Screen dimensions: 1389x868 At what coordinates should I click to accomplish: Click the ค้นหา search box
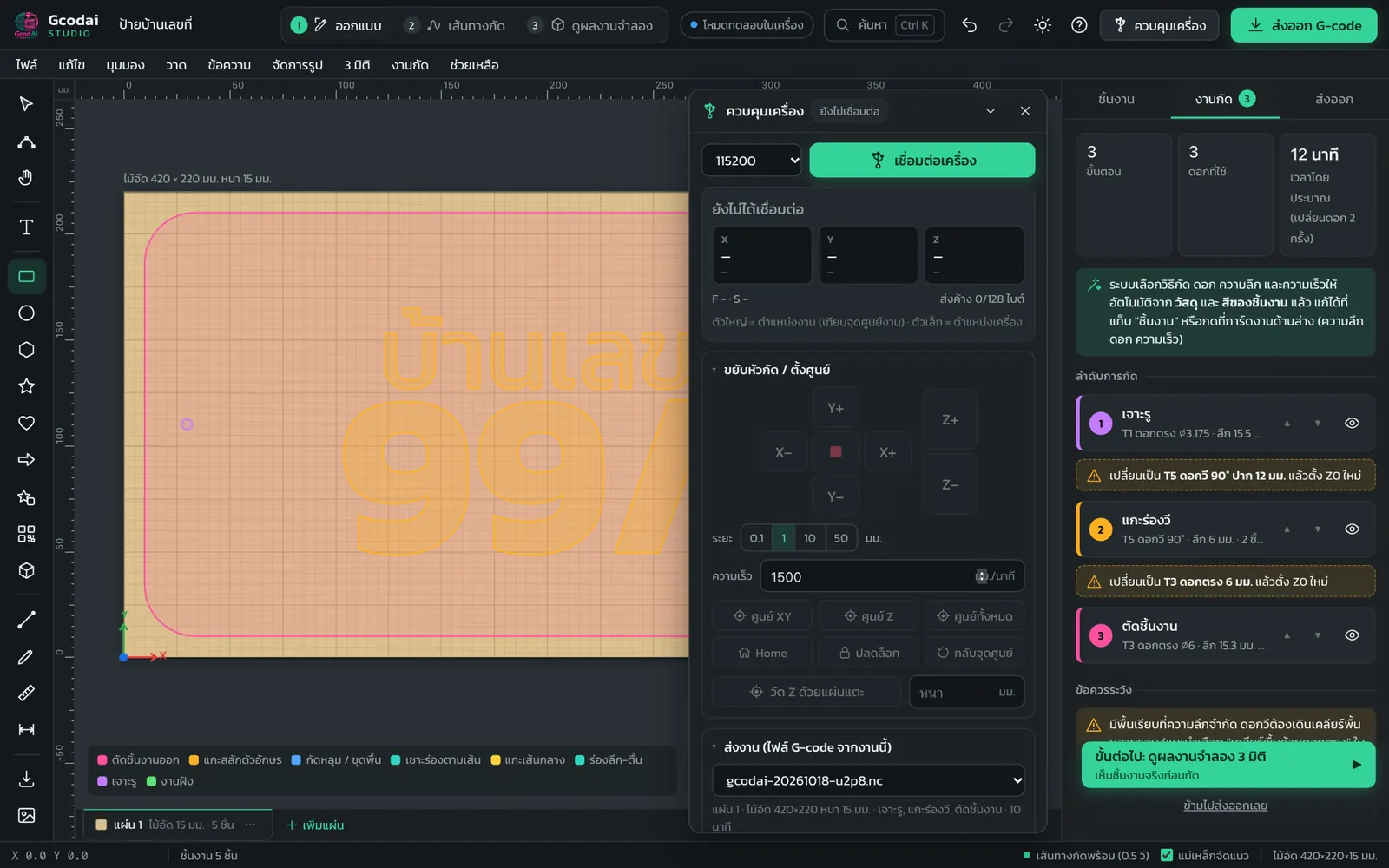point(884,25)
